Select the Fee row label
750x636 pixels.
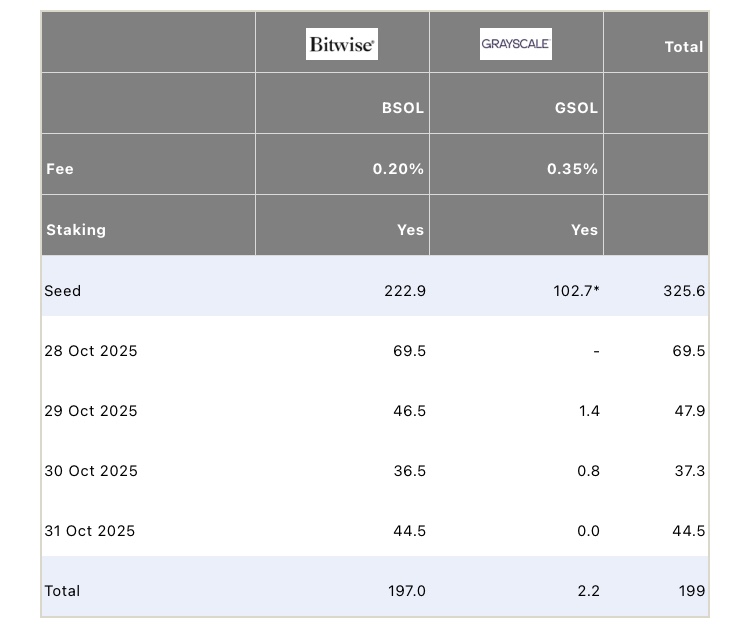coord(60,169)
